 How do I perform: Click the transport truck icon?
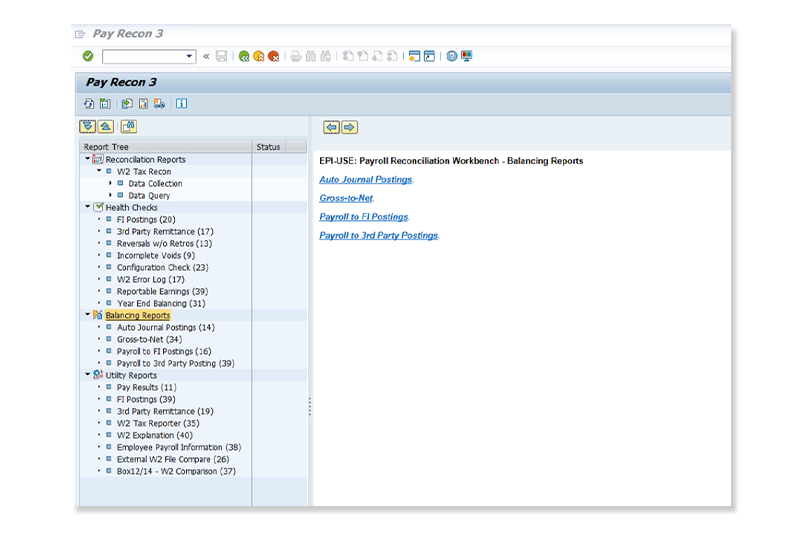(159, 104)
